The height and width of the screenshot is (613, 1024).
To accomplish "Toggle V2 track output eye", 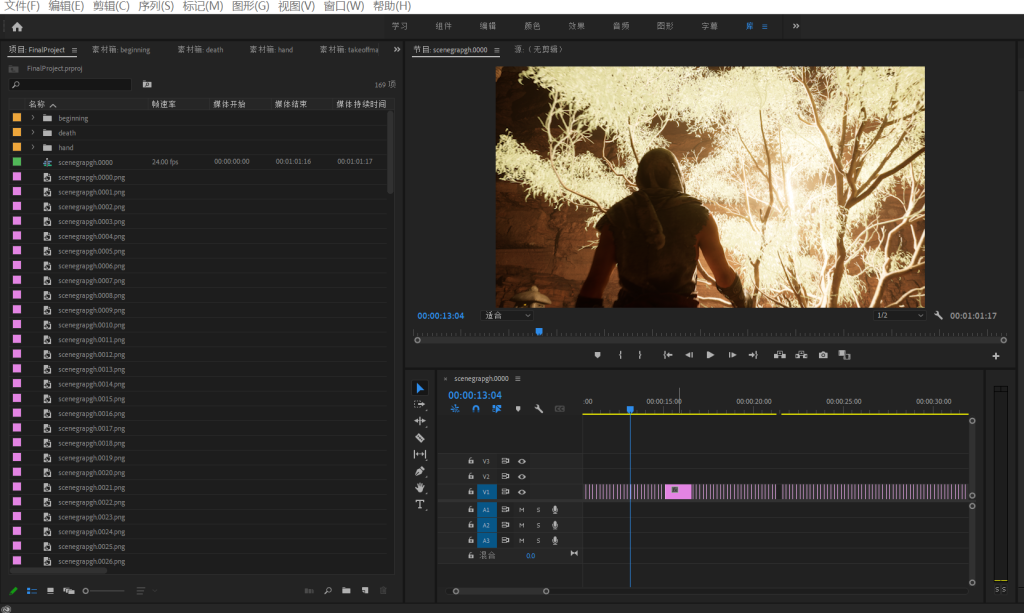I will click(x=522, y=477).
